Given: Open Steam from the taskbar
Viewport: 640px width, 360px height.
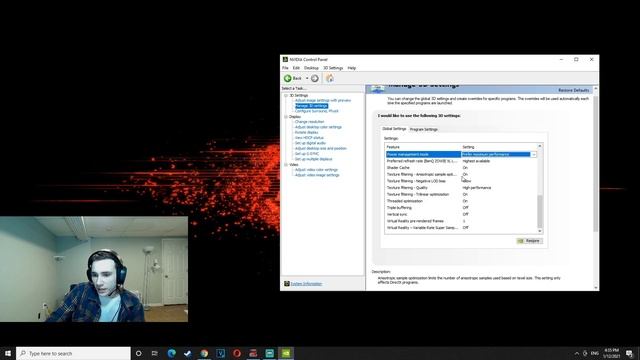Looking at the screenshot, I should coord(188,353).
